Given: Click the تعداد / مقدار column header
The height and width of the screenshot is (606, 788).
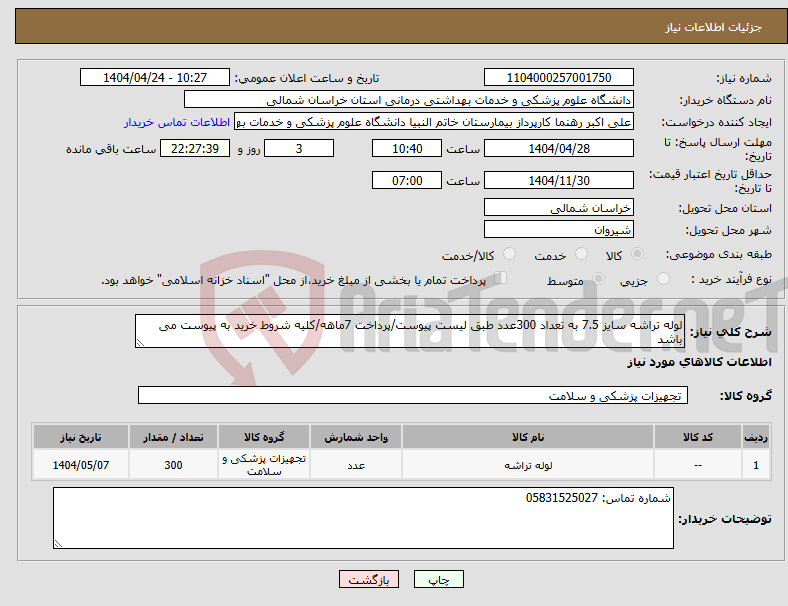Looking at the screenshot, I should click(173, 437).
